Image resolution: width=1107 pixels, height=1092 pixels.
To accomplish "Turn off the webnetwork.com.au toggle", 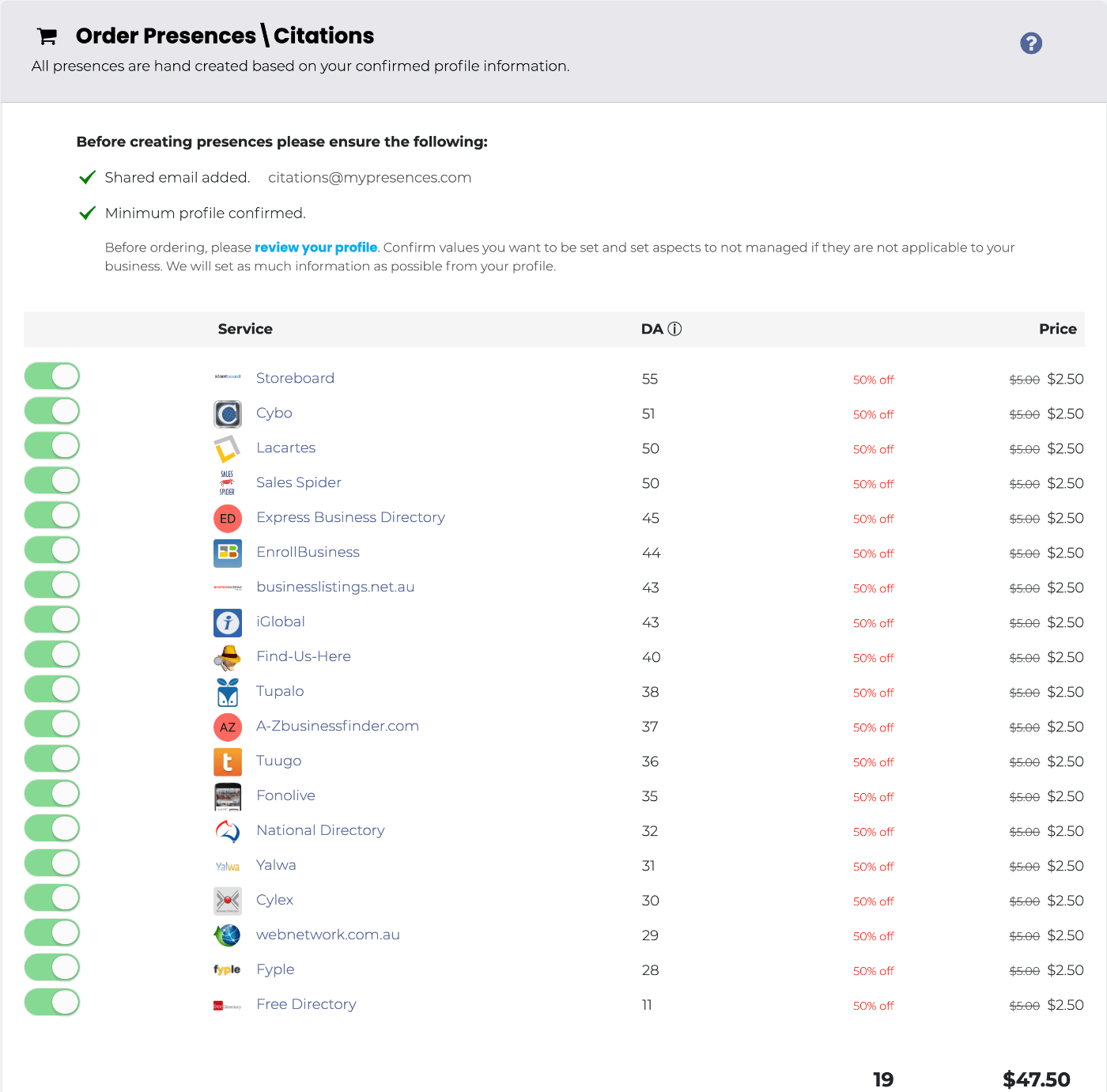I will (x=52, y=933).
